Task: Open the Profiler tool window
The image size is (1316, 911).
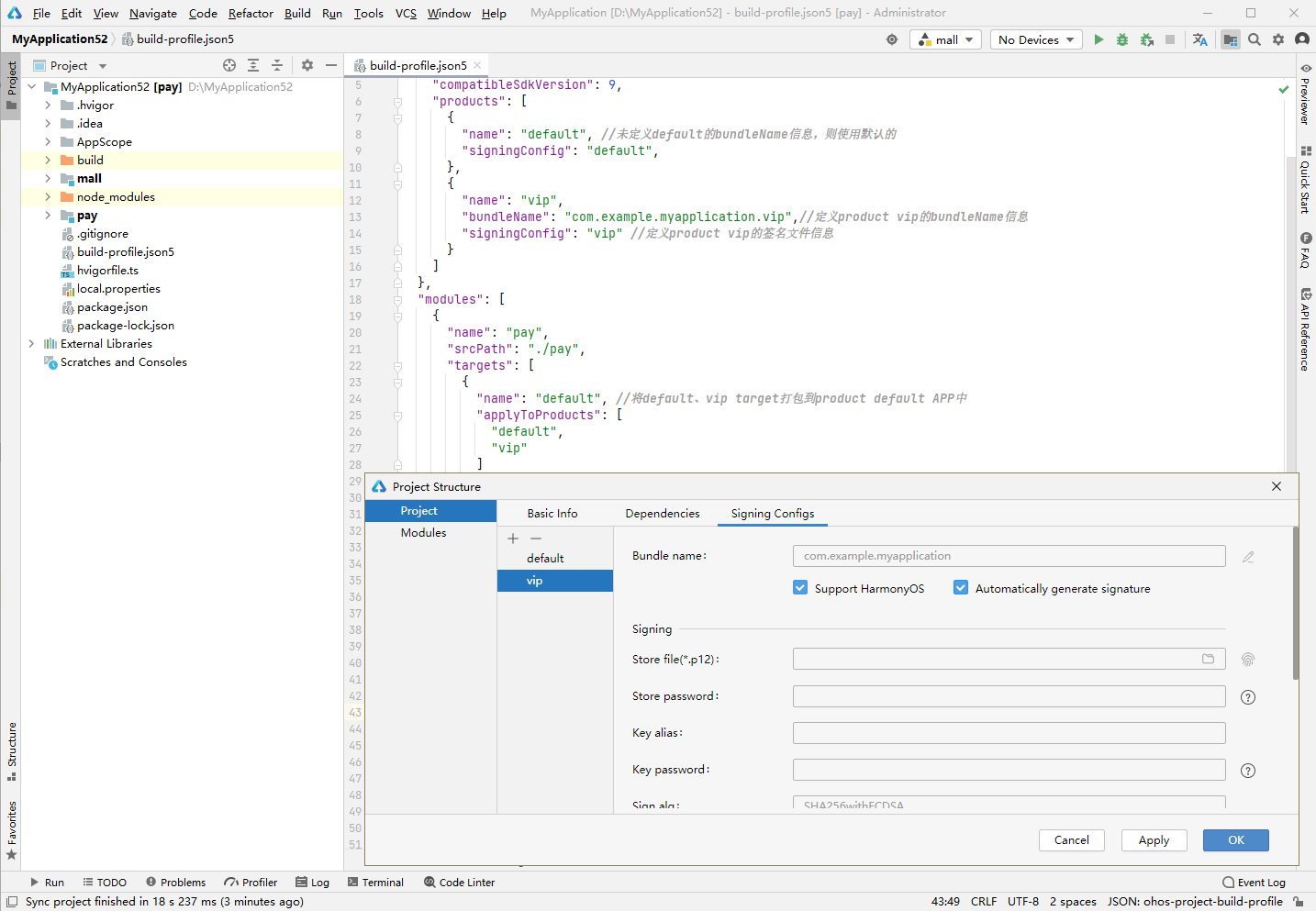Action: (251, 883)
